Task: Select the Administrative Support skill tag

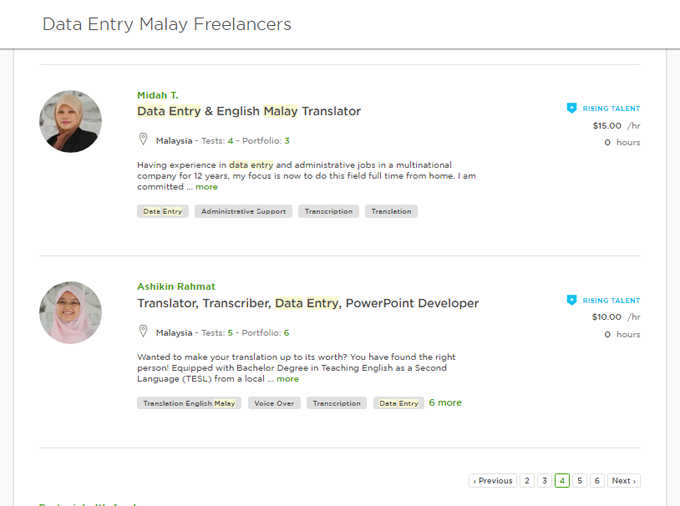Action: click(x=243, y=212)
